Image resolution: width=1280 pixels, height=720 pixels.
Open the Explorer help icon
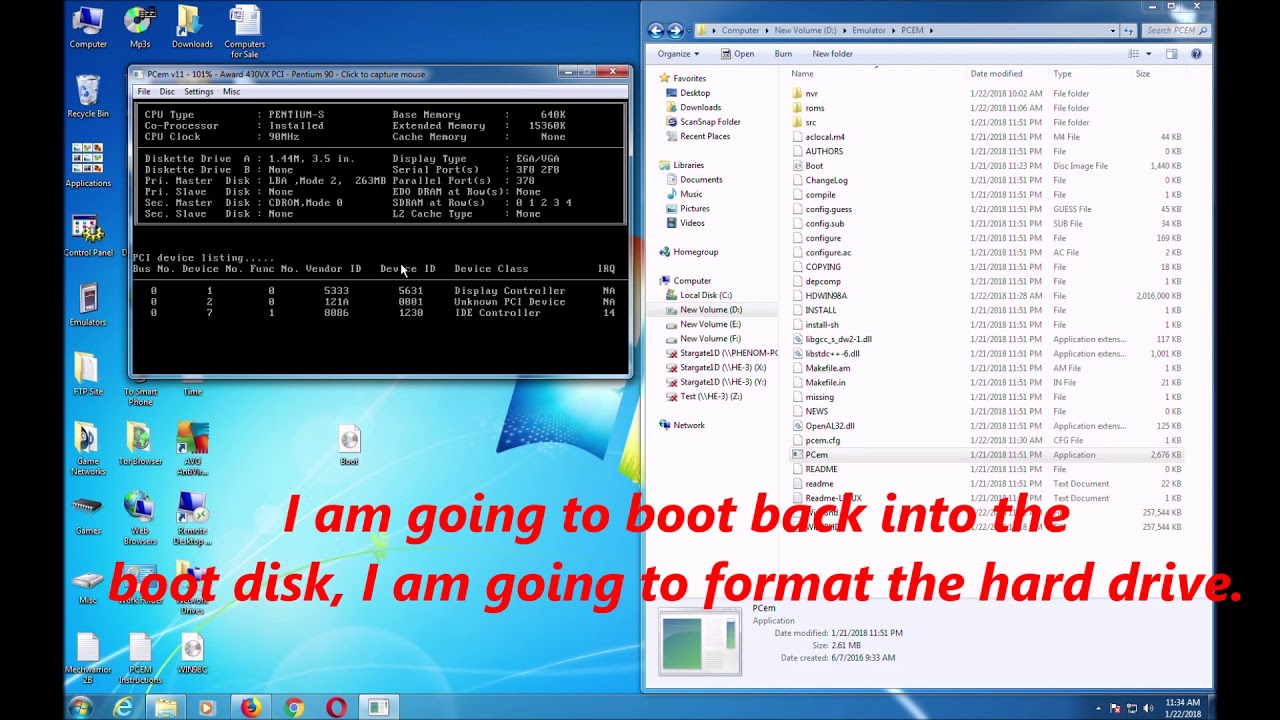point(1196,54)
